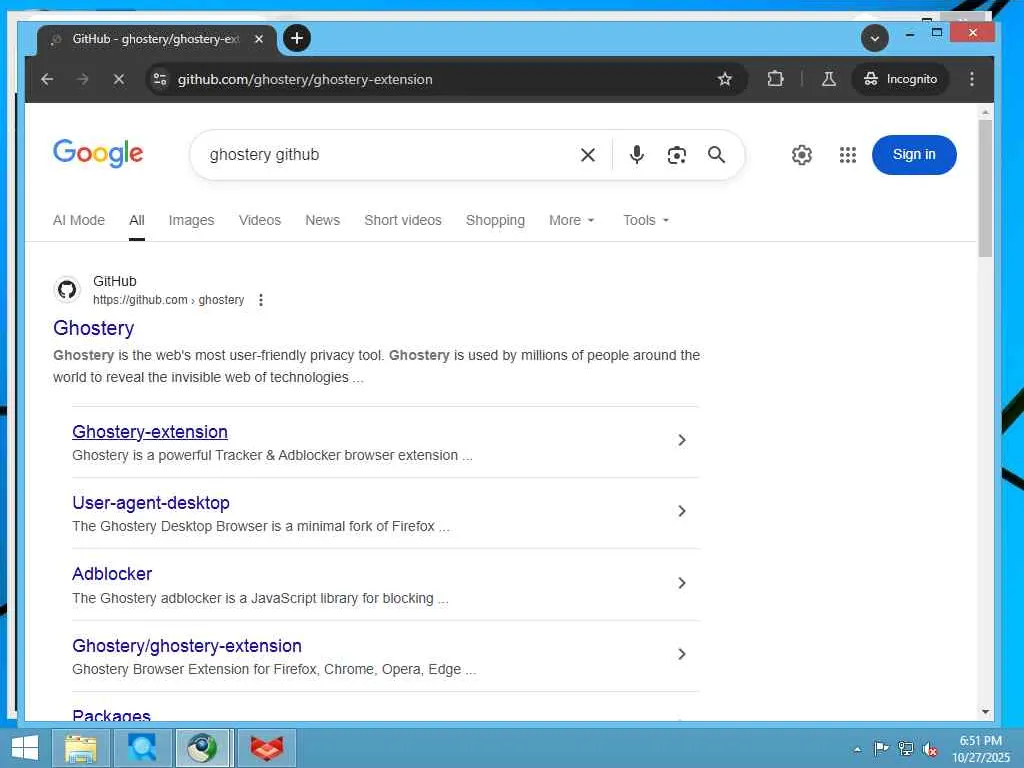1024x768 pixels.
Task: Open the about-this-result three-dot menu
Action: click(x=261, y=300)
